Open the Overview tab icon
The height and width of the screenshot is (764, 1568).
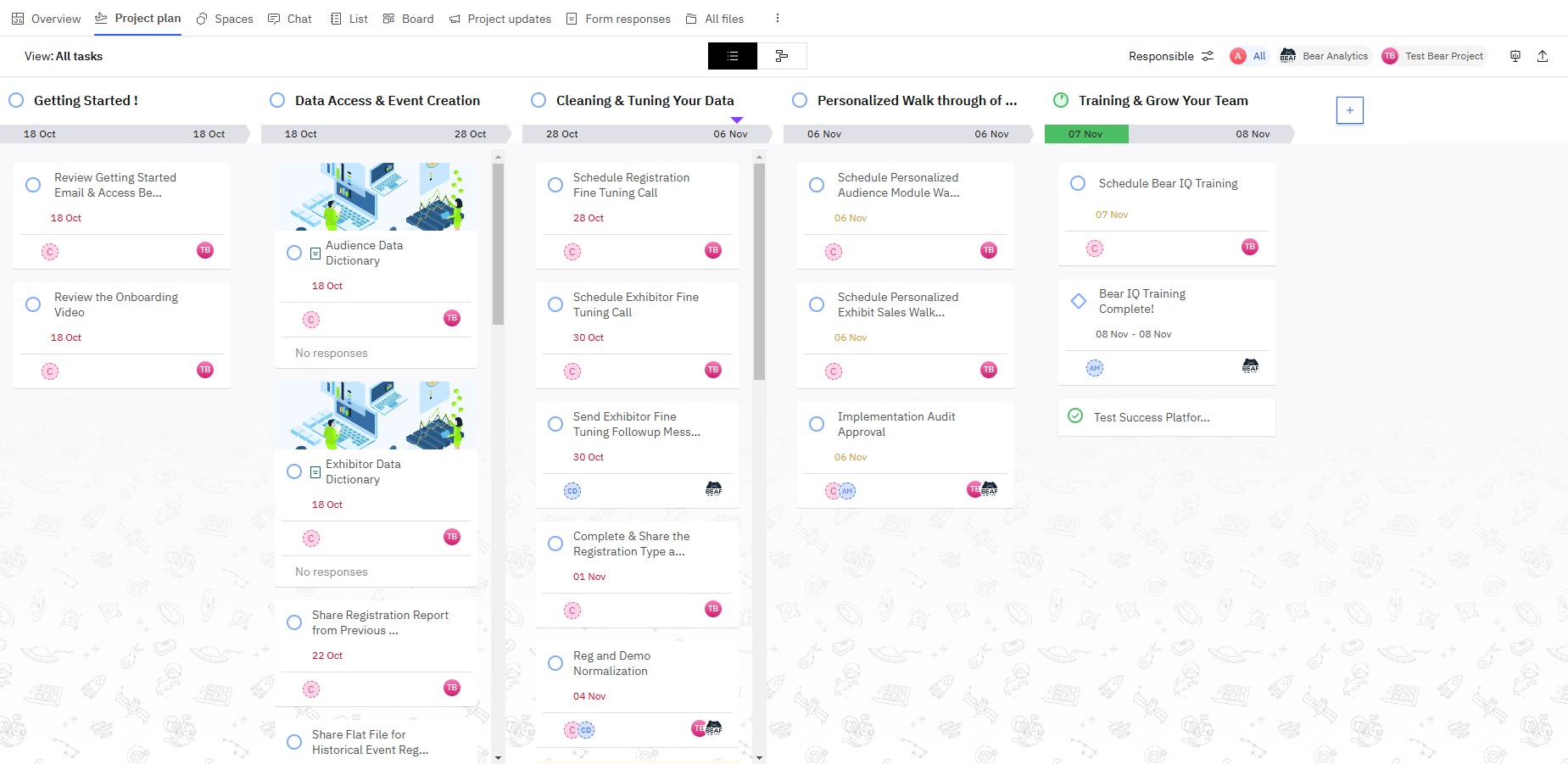pos(18,18)
